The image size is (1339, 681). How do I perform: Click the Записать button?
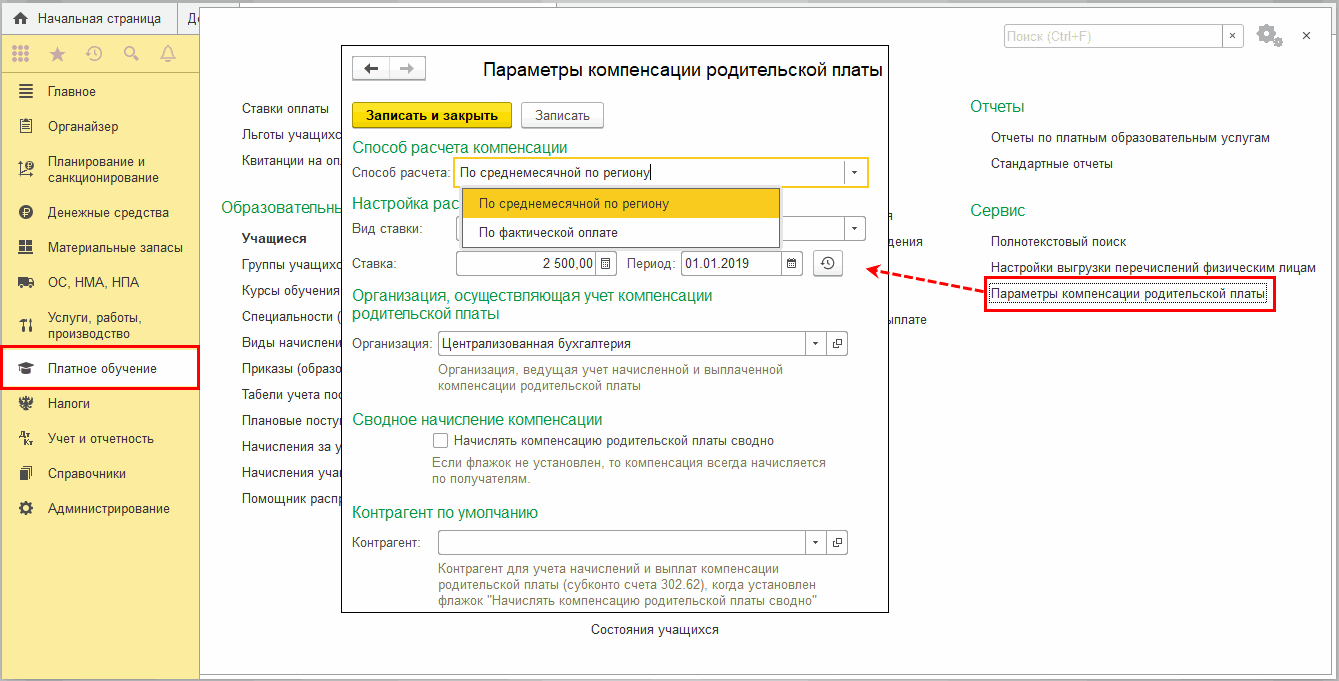[562, 115]
